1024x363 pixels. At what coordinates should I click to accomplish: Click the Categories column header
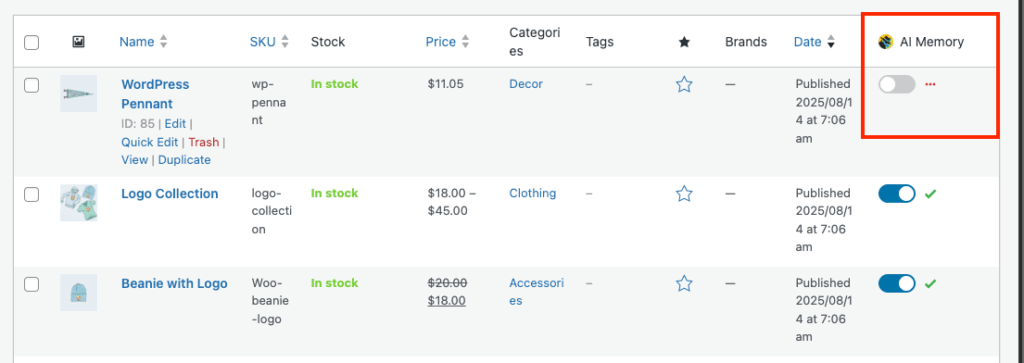tap(535, 42)
